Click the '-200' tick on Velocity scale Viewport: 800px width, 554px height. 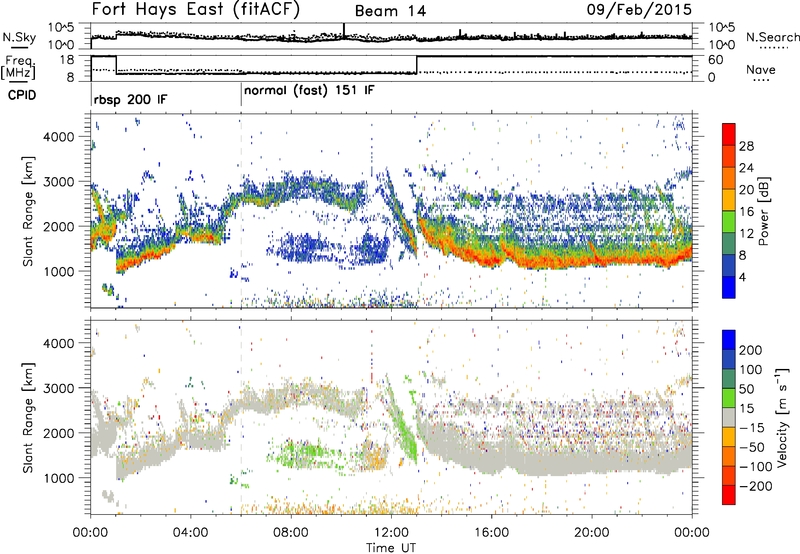pyautogui.click(x=755, y=486)
